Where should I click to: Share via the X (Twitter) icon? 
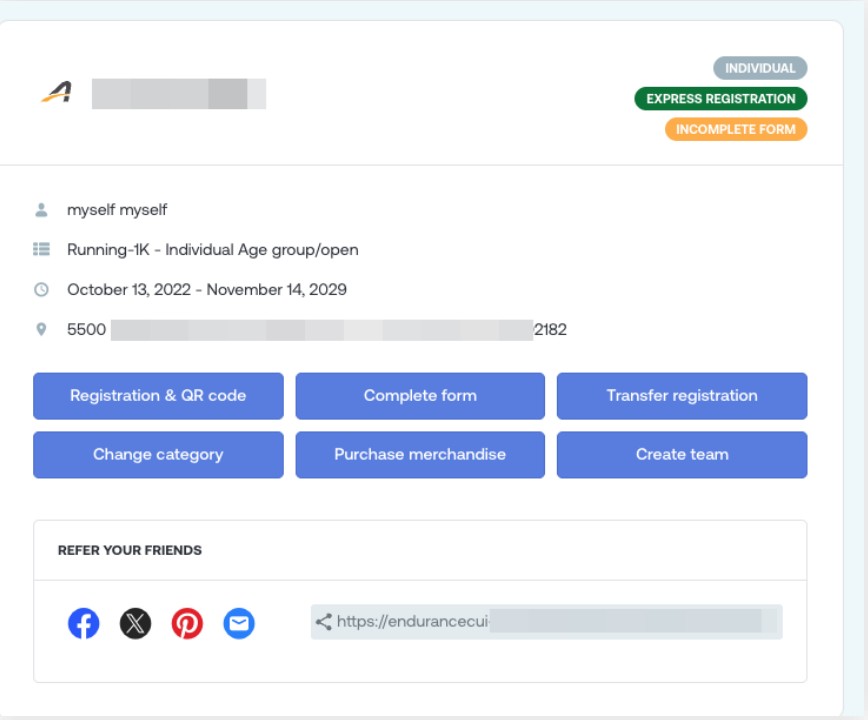point(136,623)
